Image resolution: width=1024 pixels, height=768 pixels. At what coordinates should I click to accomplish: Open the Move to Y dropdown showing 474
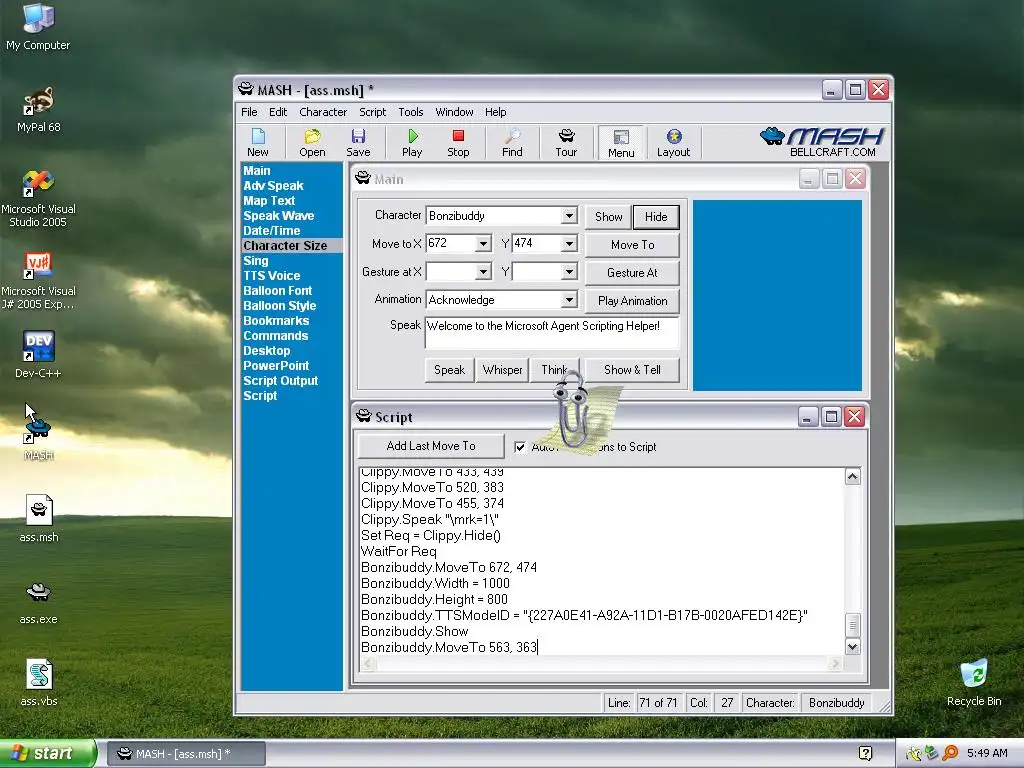click(x=569, y=244)
